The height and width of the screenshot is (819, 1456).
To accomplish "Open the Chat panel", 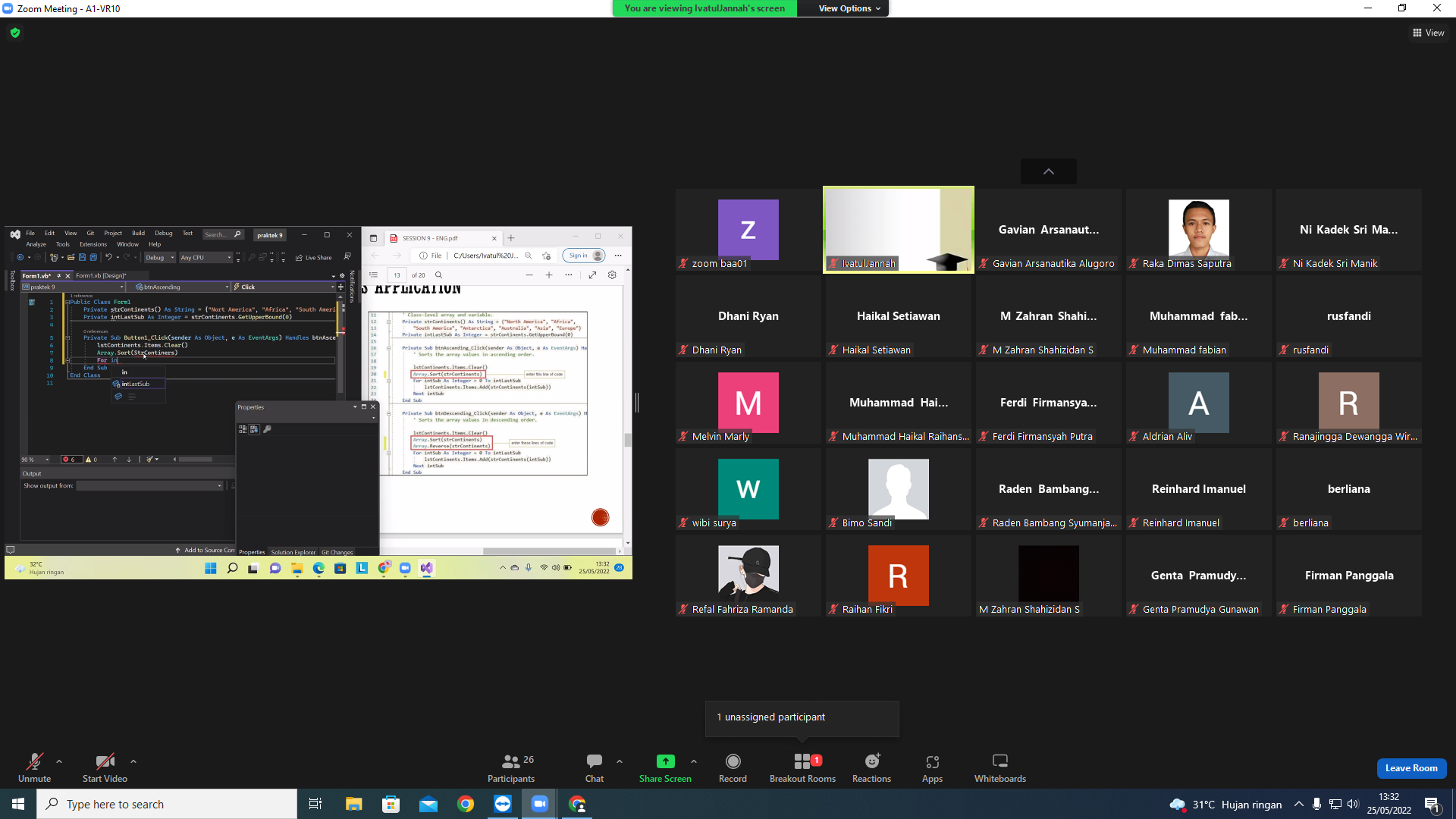I will tap(595, 767).
